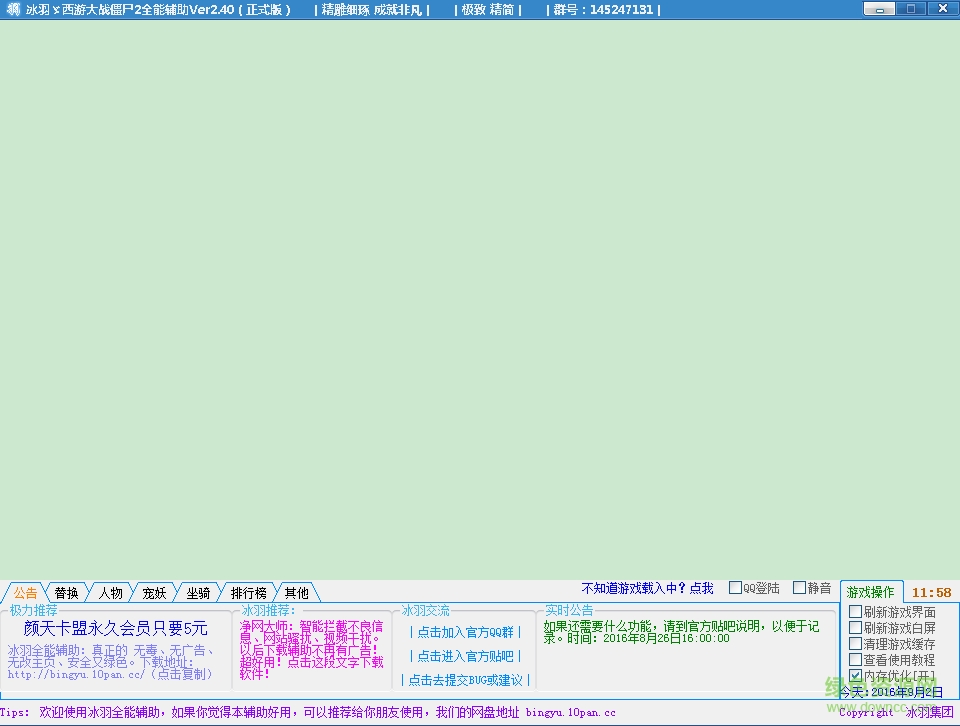Open the 人物 tab
The height and width of the screenshot is (726, 960).
110,591
